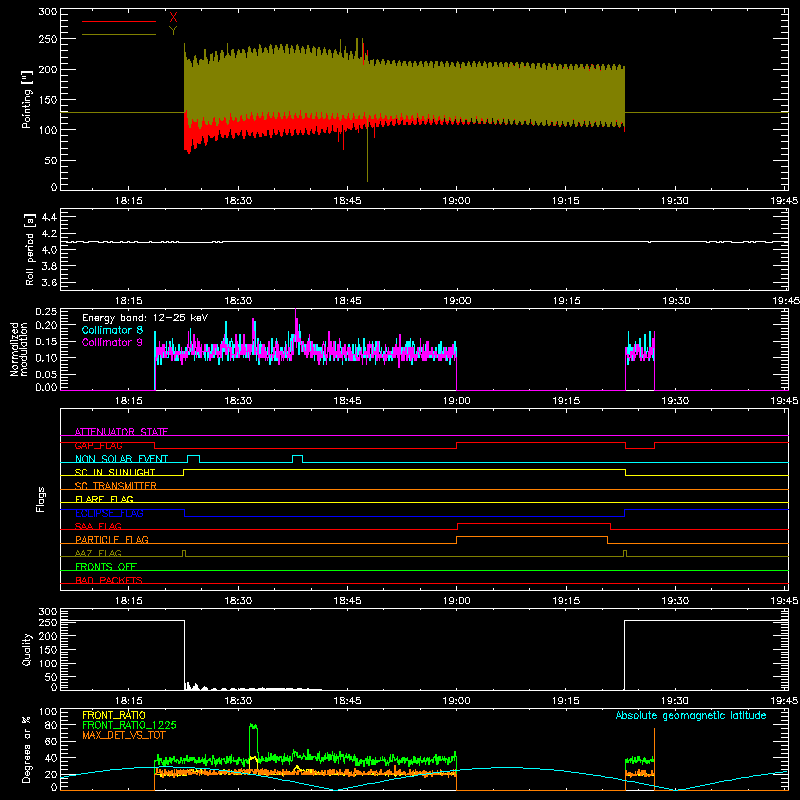Click the 80 tick value on Degrees axis
The height and width of the screenshot is (800, 800).
coord(51,725)
